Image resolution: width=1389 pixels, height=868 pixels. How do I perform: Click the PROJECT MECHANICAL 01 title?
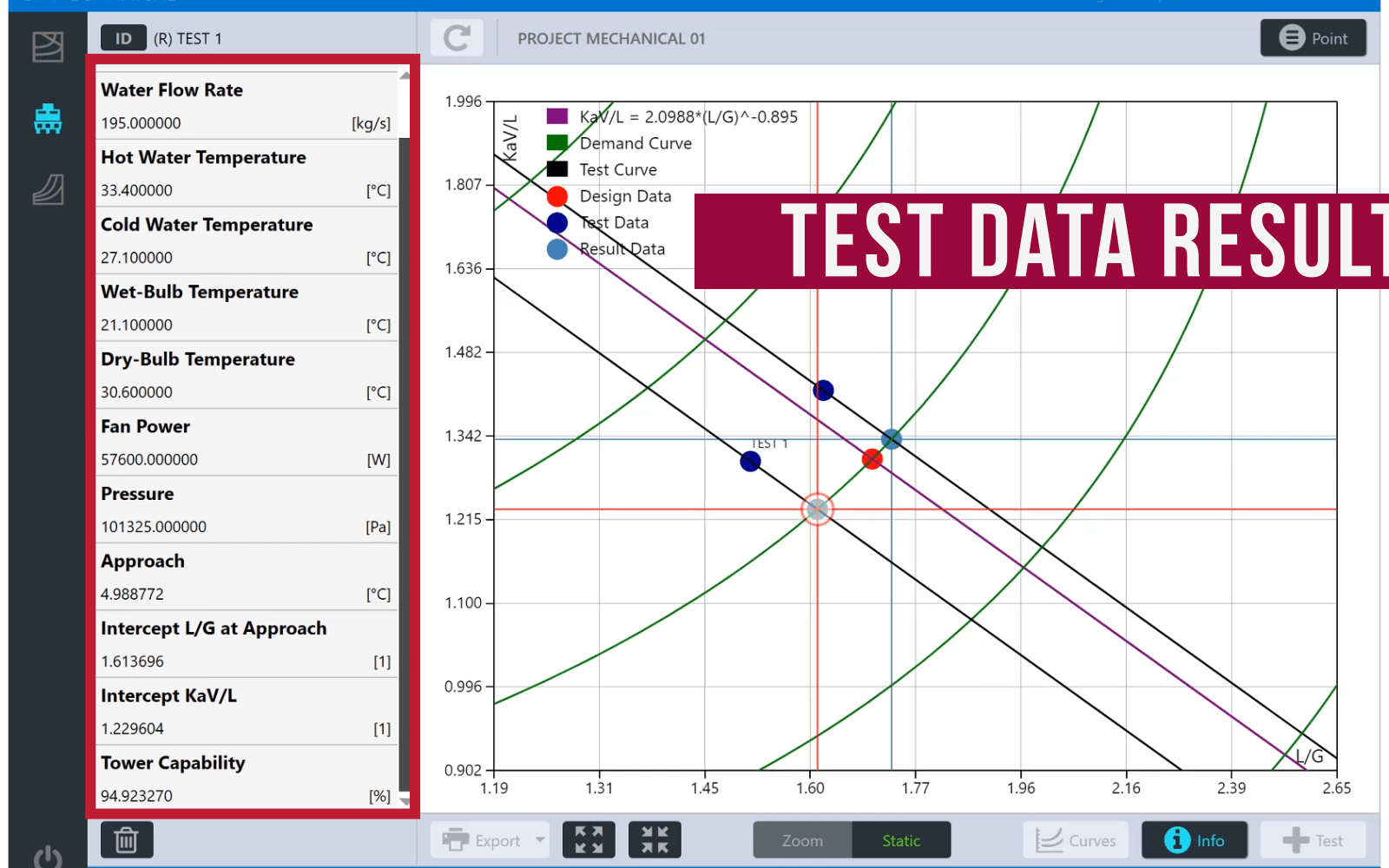pyautogui.click(x=611, y=38)
